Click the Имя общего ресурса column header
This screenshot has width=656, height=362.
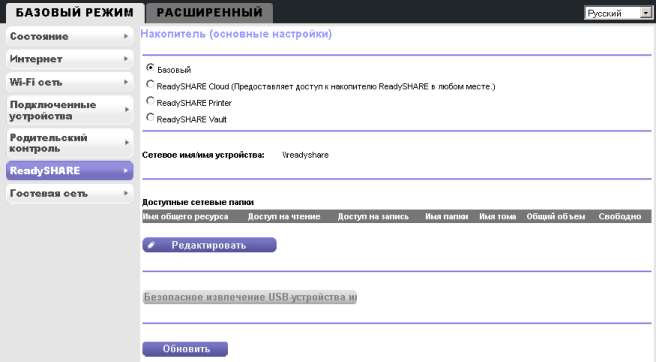(185, 216)
